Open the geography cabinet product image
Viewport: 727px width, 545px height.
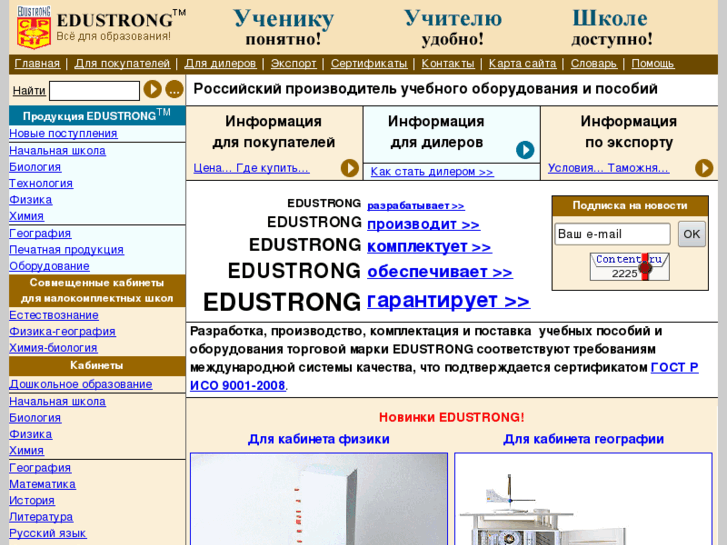click(x=583, y=499)
